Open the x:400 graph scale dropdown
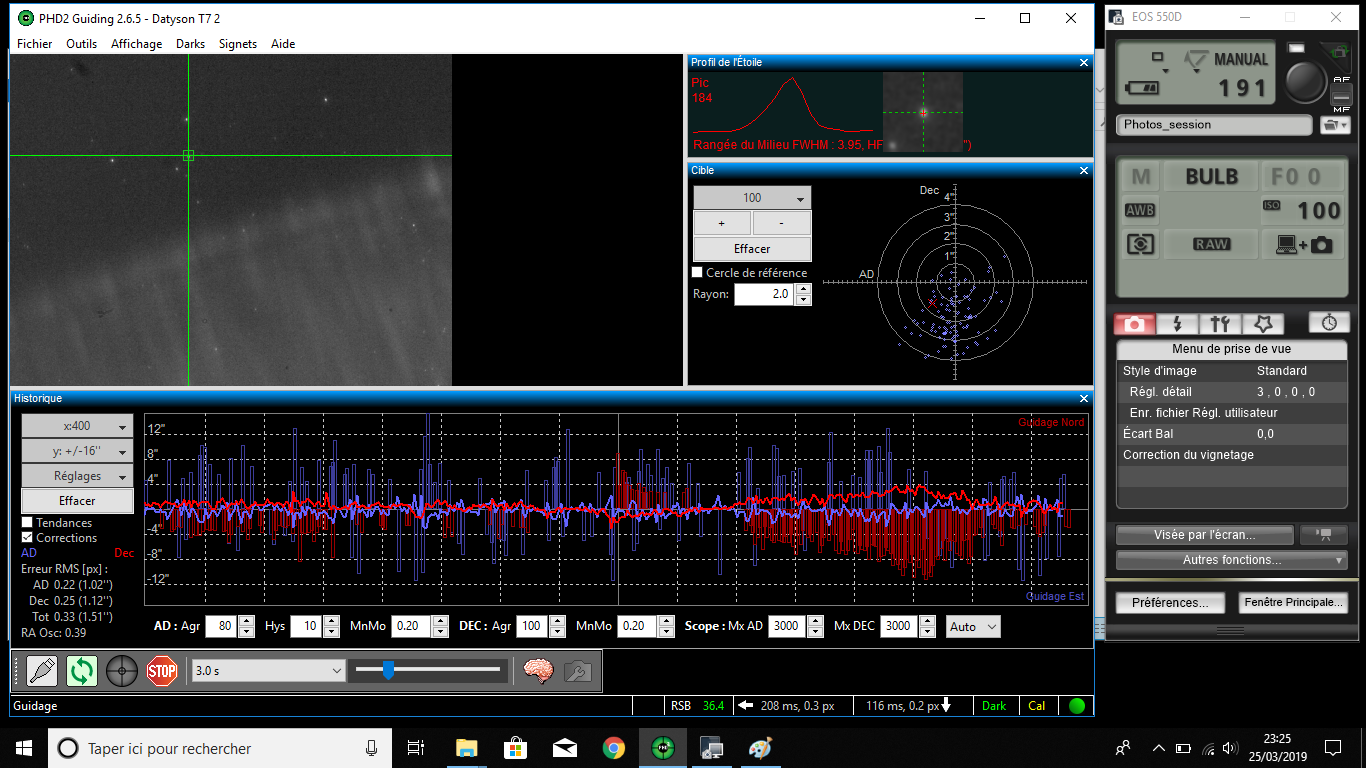 [x=77, y=426]
